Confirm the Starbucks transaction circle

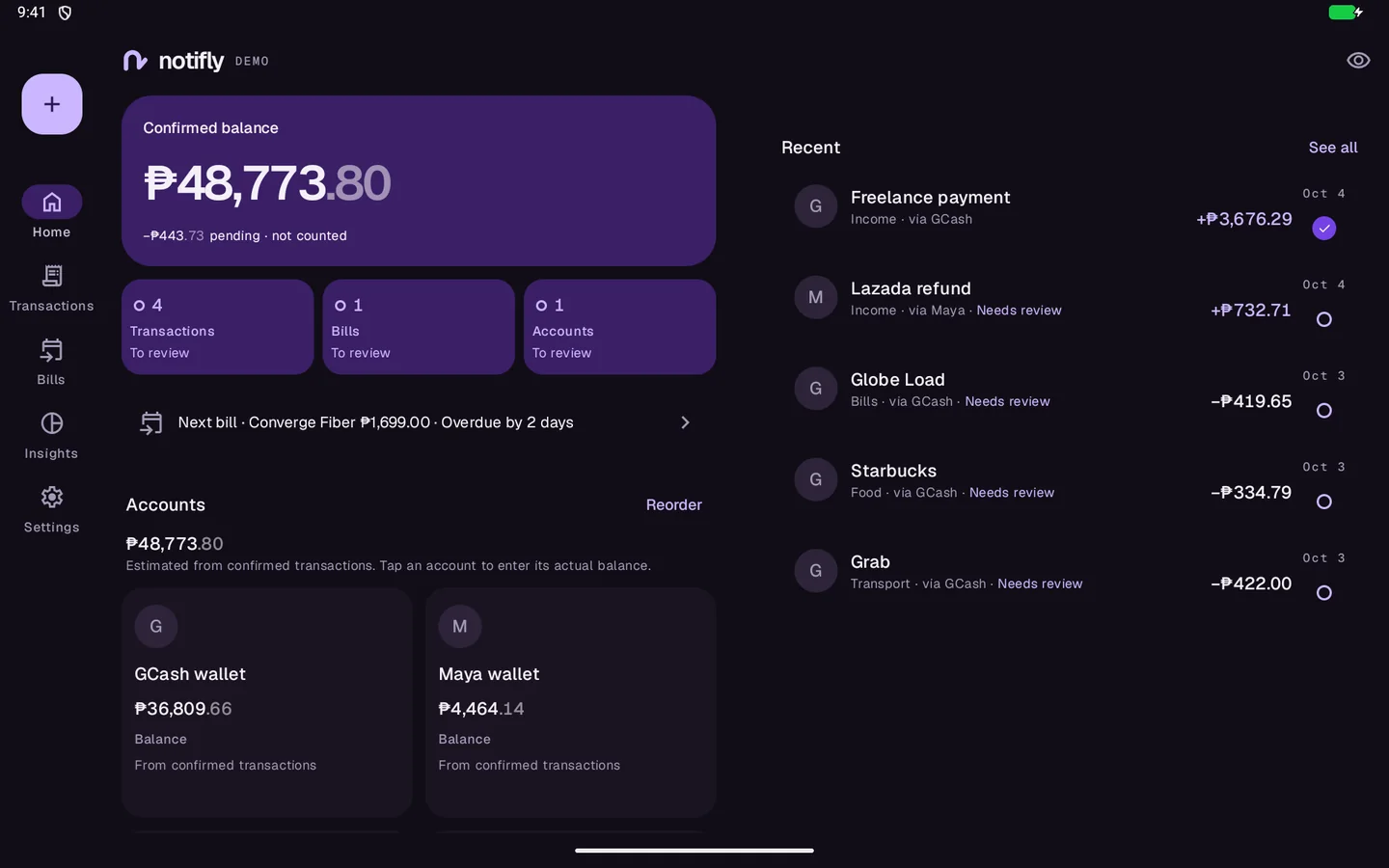coord(1324,502)
